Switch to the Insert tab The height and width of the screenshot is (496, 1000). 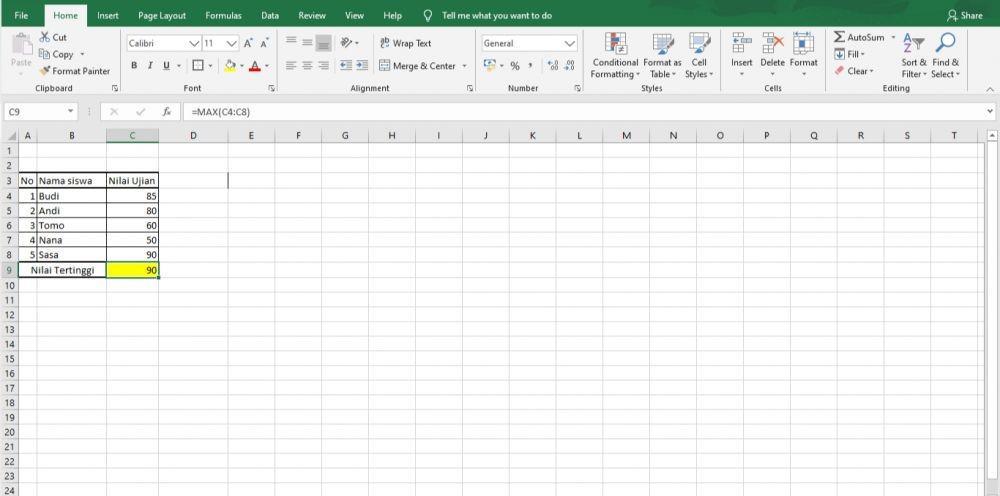coord(108,15)
